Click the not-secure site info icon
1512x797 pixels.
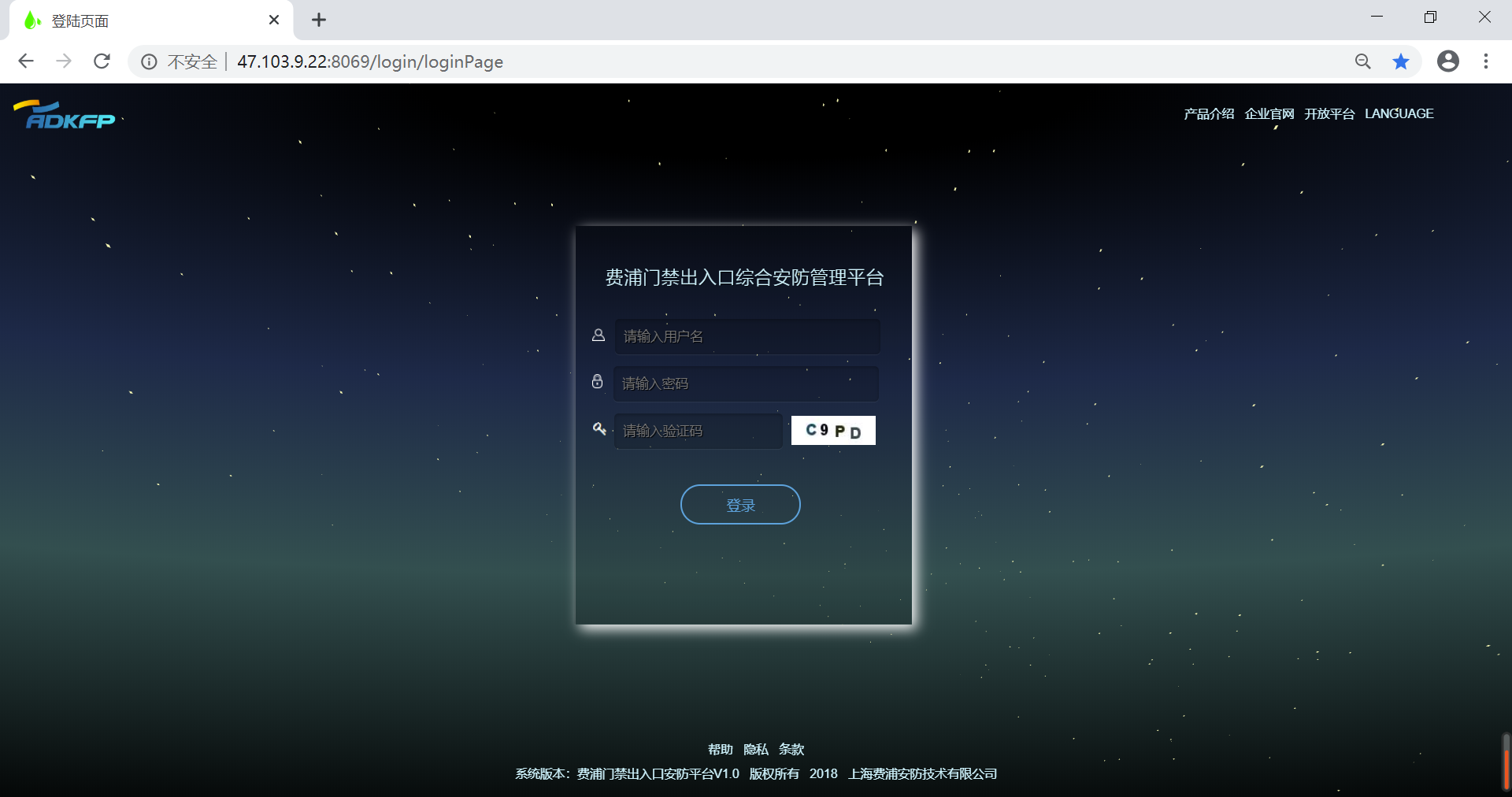click(149, 61)
